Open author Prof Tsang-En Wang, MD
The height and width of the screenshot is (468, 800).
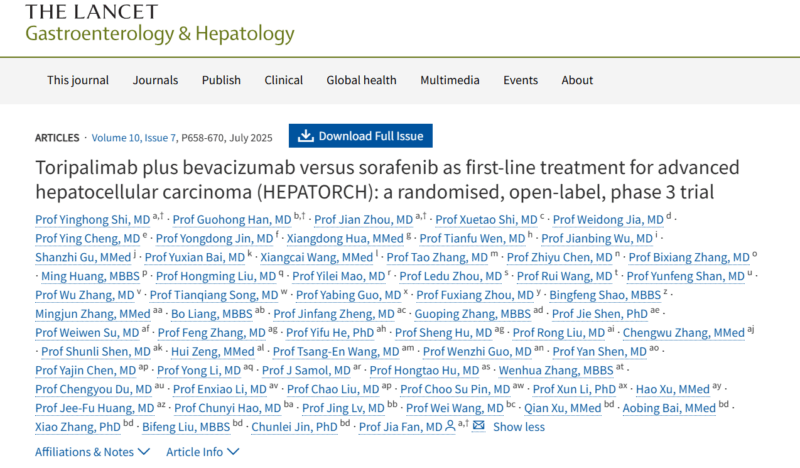click(x=336, y=352)
